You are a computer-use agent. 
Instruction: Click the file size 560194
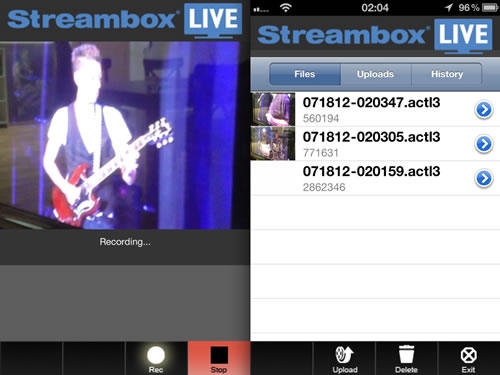point(321,118)
